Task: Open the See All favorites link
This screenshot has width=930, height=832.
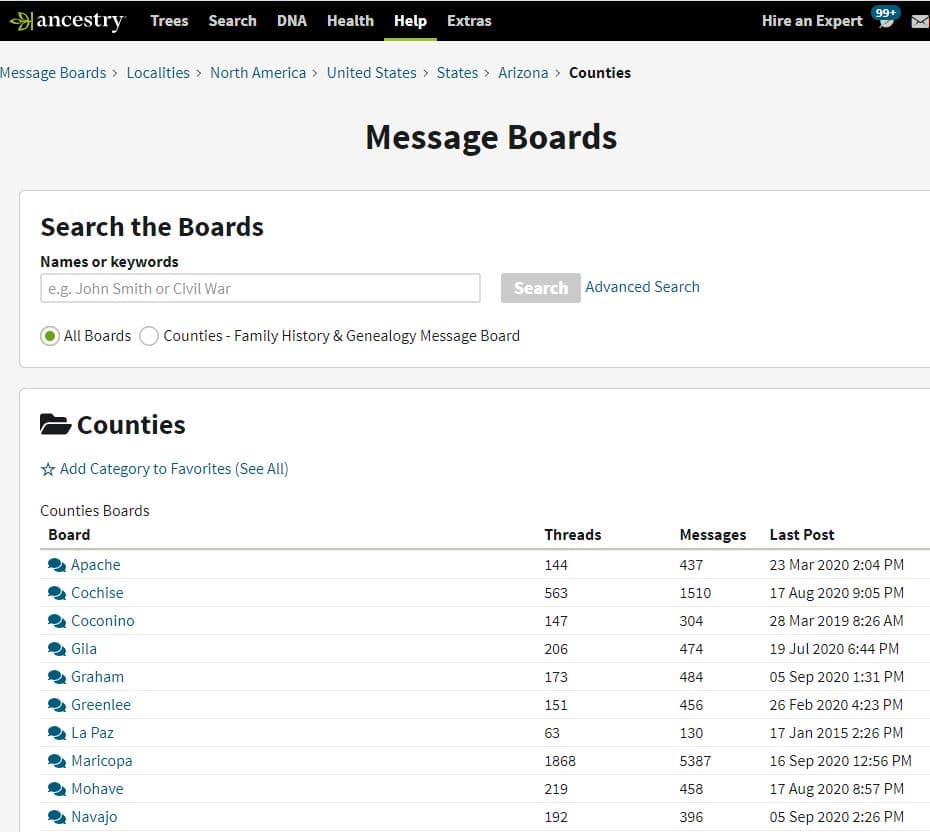Action: [263, 469]
